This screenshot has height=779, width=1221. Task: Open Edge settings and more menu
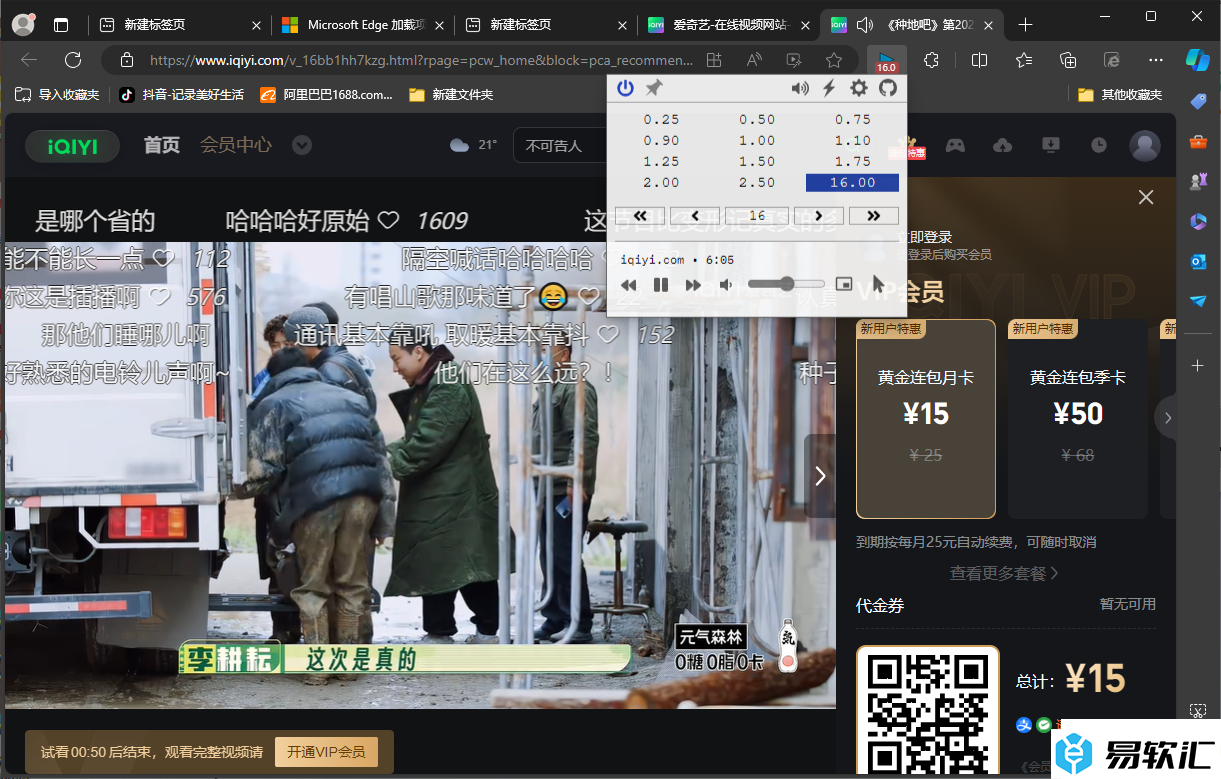pos(1156,60)
